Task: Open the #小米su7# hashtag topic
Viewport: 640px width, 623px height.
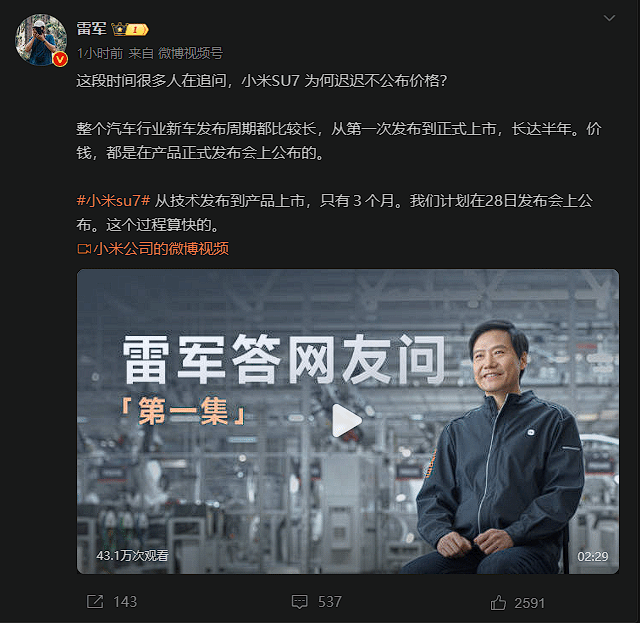Action: [113, 201]
